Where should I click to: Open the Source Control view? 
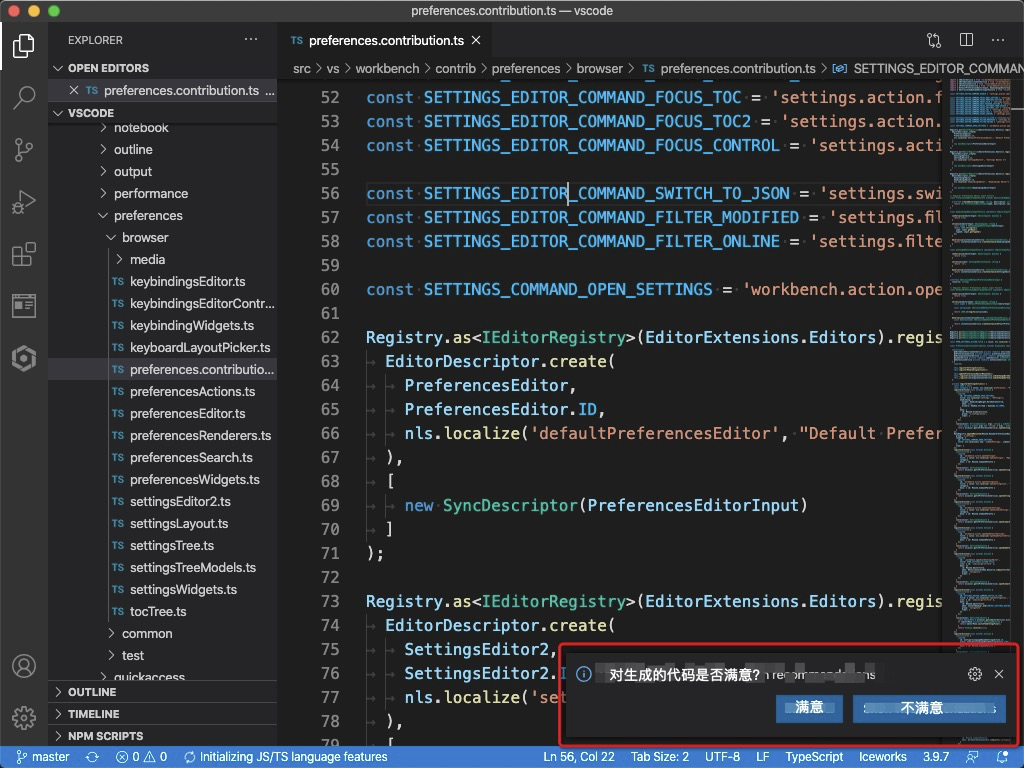point(24,150)
